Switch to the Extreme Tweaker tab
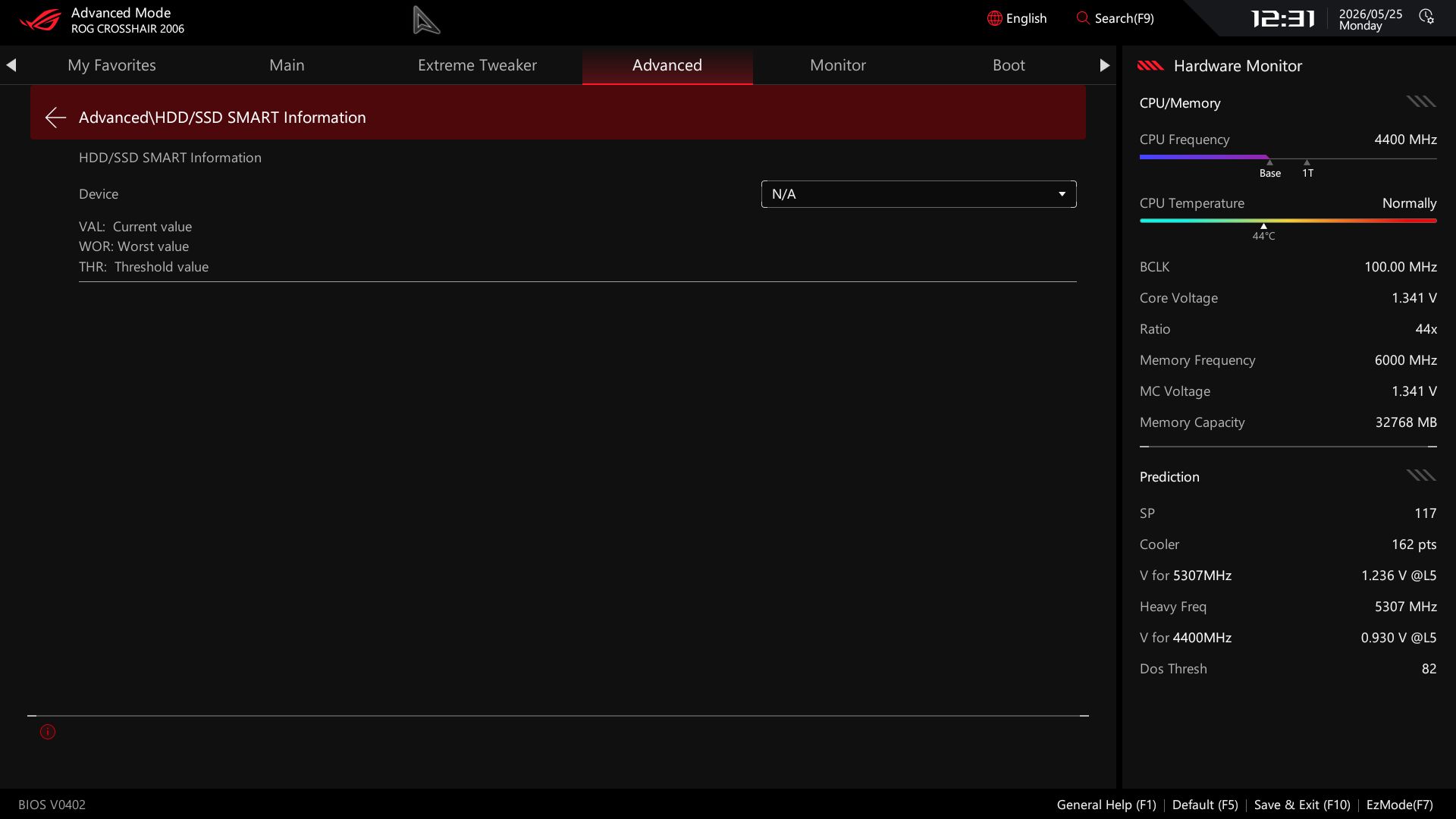This screenshot has width=1456, height=819. tap(477, 65)
